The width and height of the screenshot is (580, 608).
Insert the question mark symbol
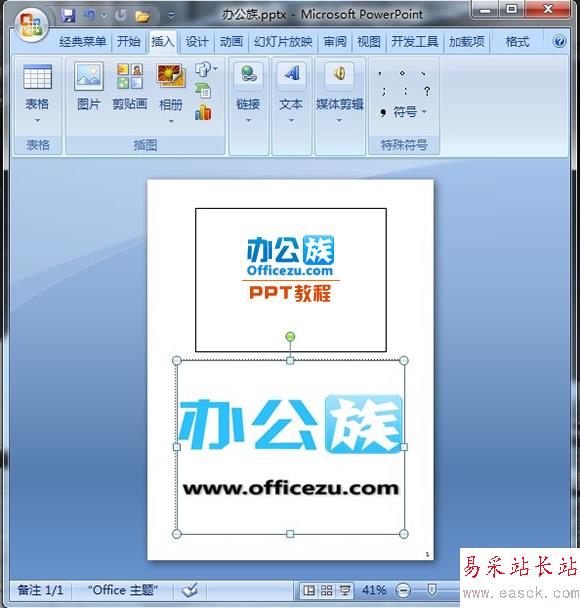tap(427, 92)
